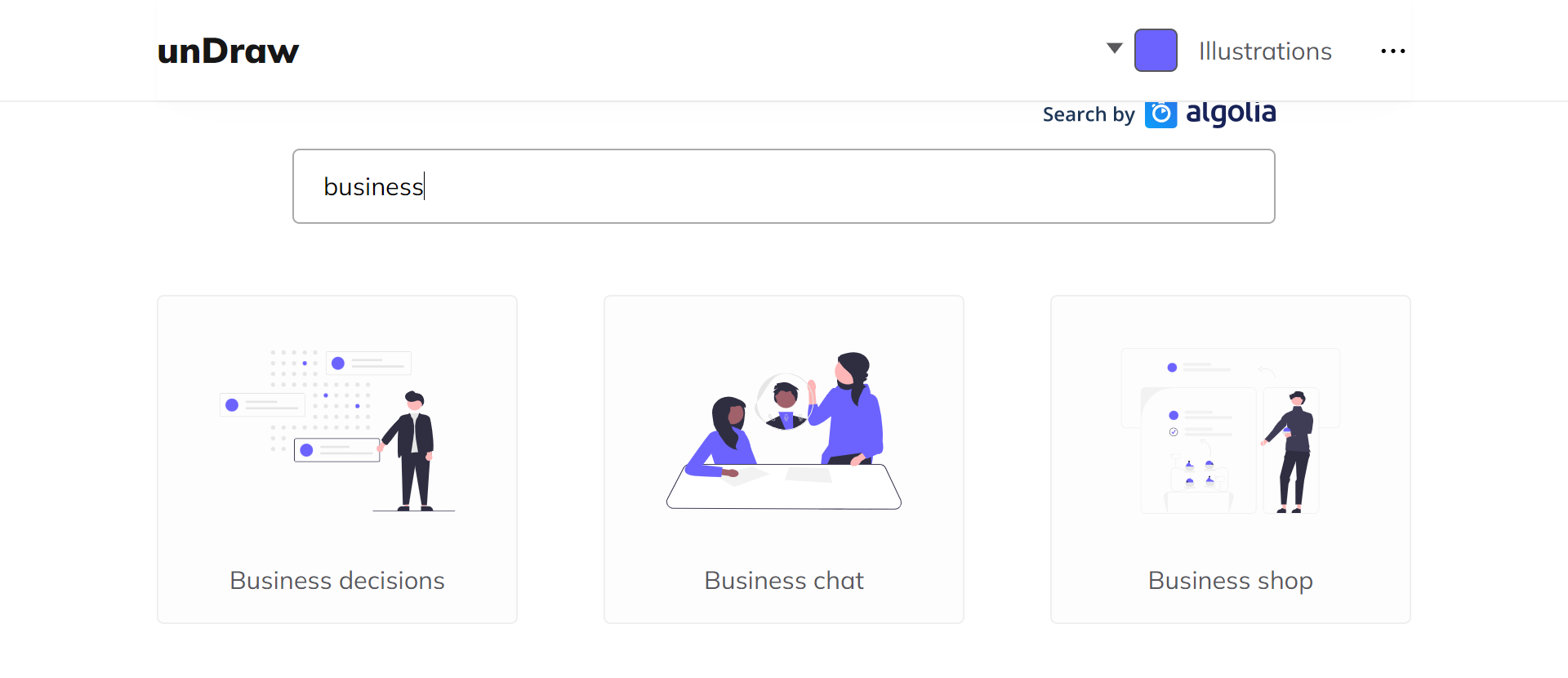This screenshot has height=678, width=1568.
Task: Click the "Search by" label
Action: pyautogui.click(x=1089, y=115)
